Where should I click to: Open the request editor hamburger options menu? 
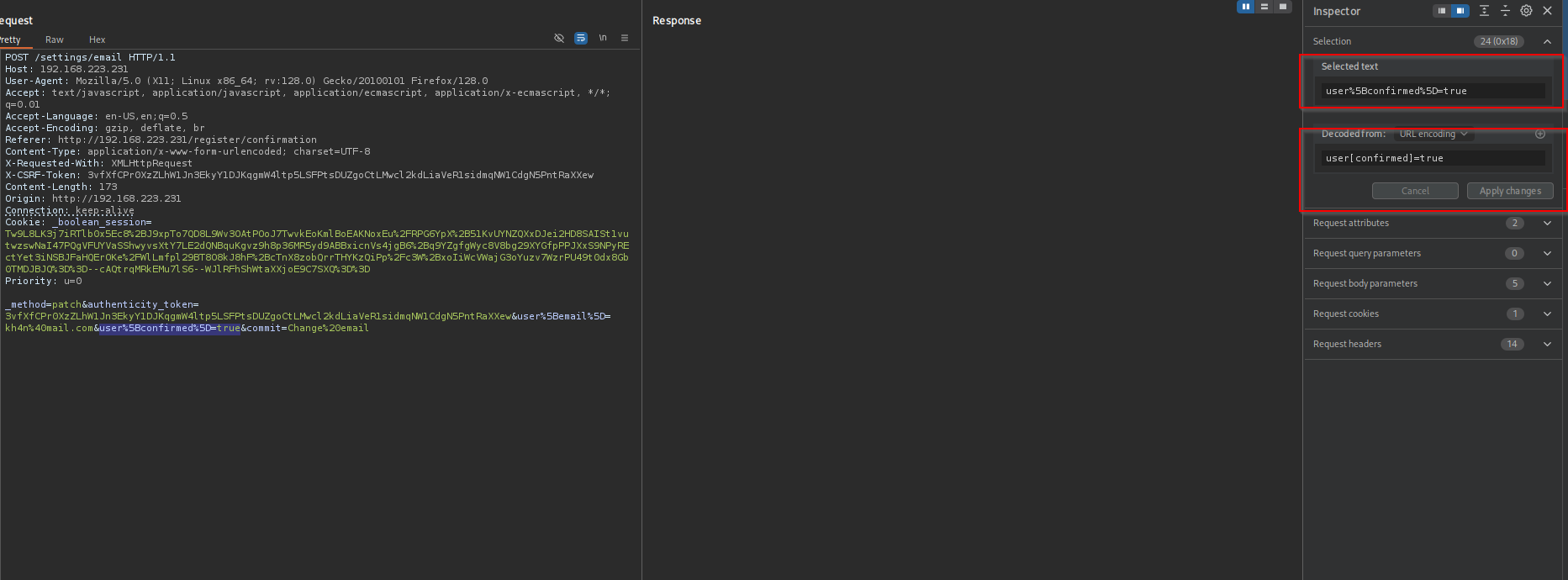click(x=625, y=39)
